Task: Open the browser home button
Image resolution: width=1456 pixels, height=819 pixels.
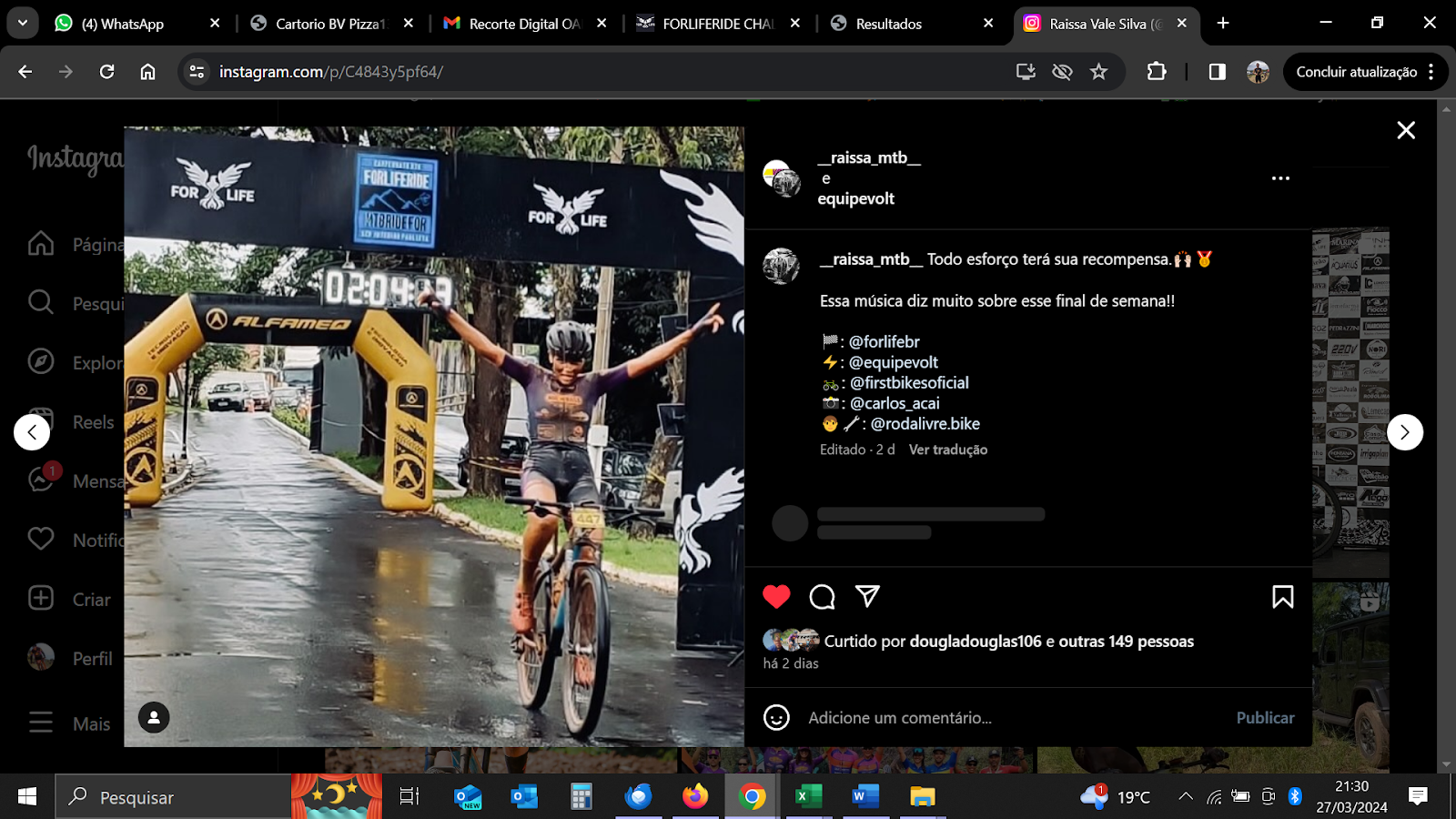Action: pos(147,72)
